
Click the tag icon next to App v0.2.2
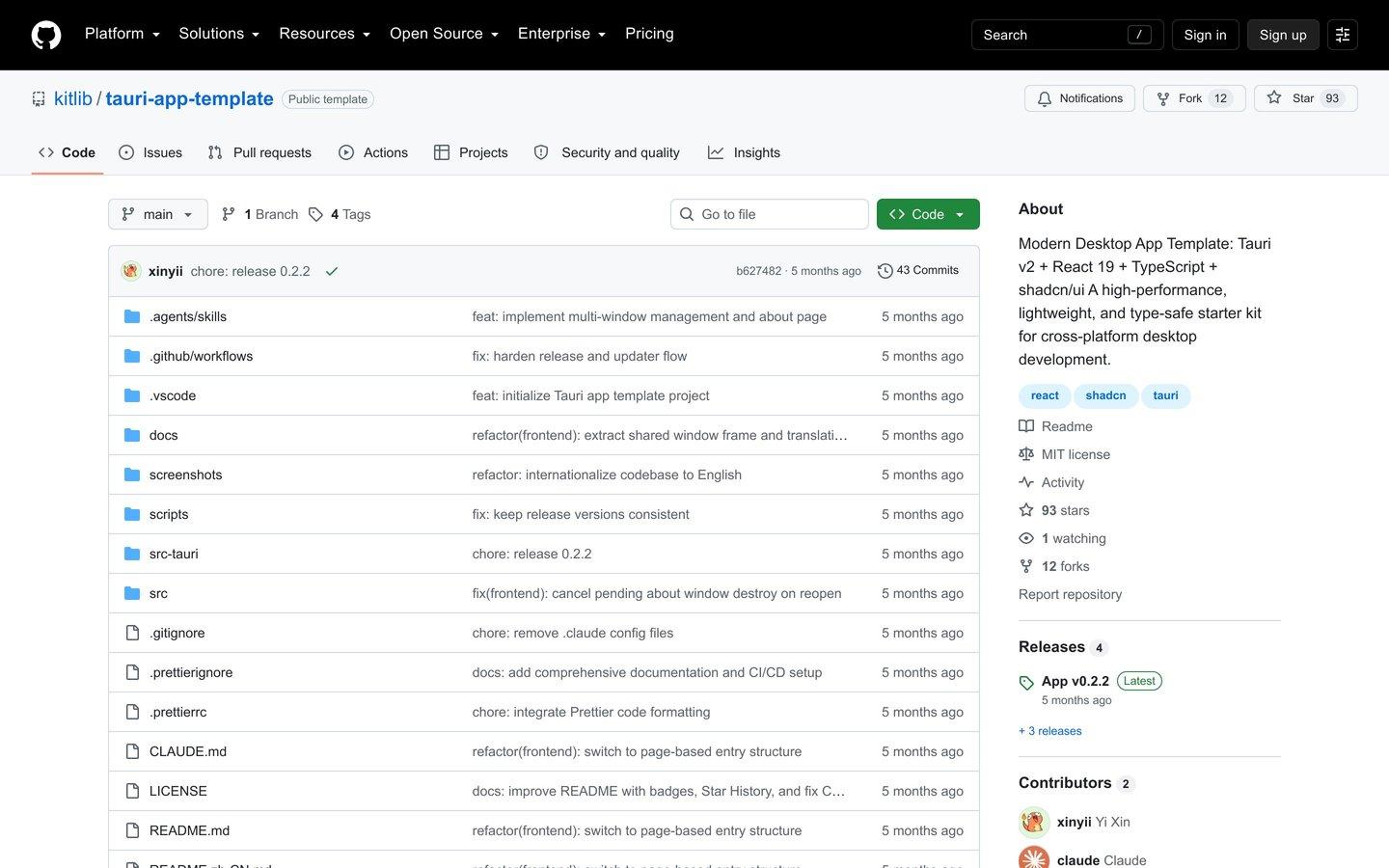tap(1026, 683)
